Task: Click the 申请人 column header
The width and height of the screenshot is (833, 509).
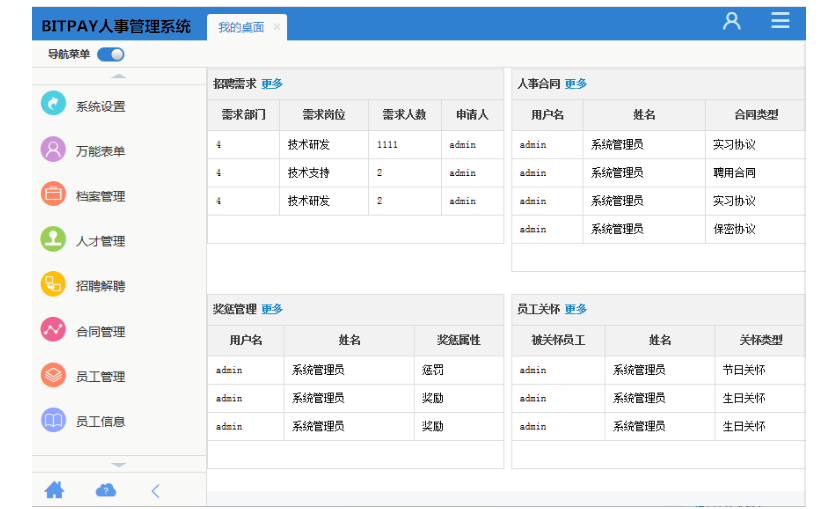Action: [472, 115]
